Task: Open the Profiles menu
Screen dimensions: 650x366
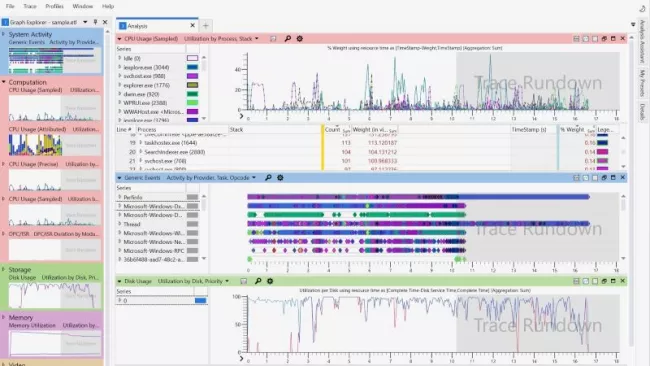Action: pos(54,6)
